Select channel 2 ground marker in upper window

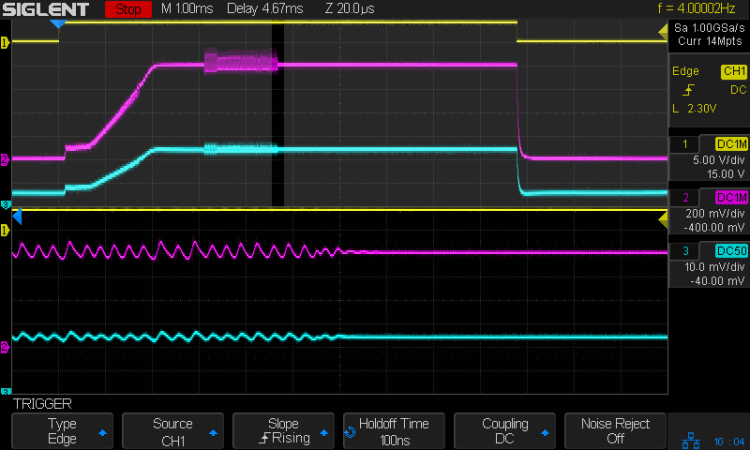click(x=5, y=159)
